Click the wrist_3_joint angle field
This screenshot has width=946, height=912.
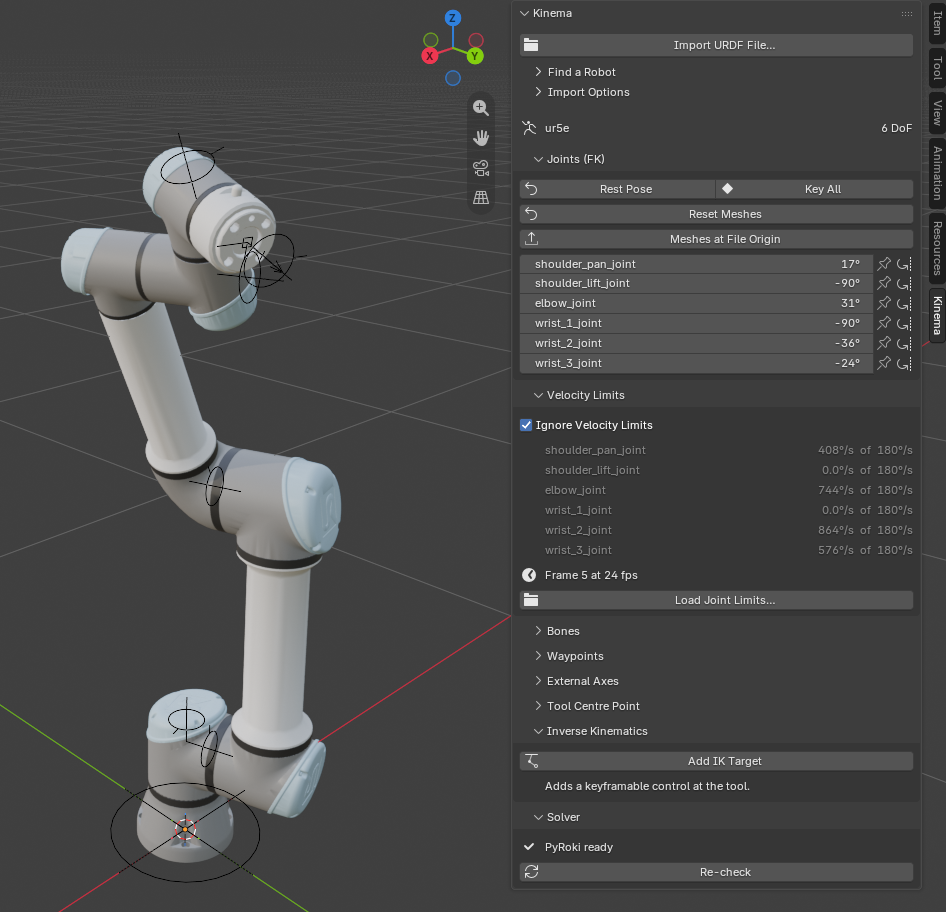click(x=696, y=363)
